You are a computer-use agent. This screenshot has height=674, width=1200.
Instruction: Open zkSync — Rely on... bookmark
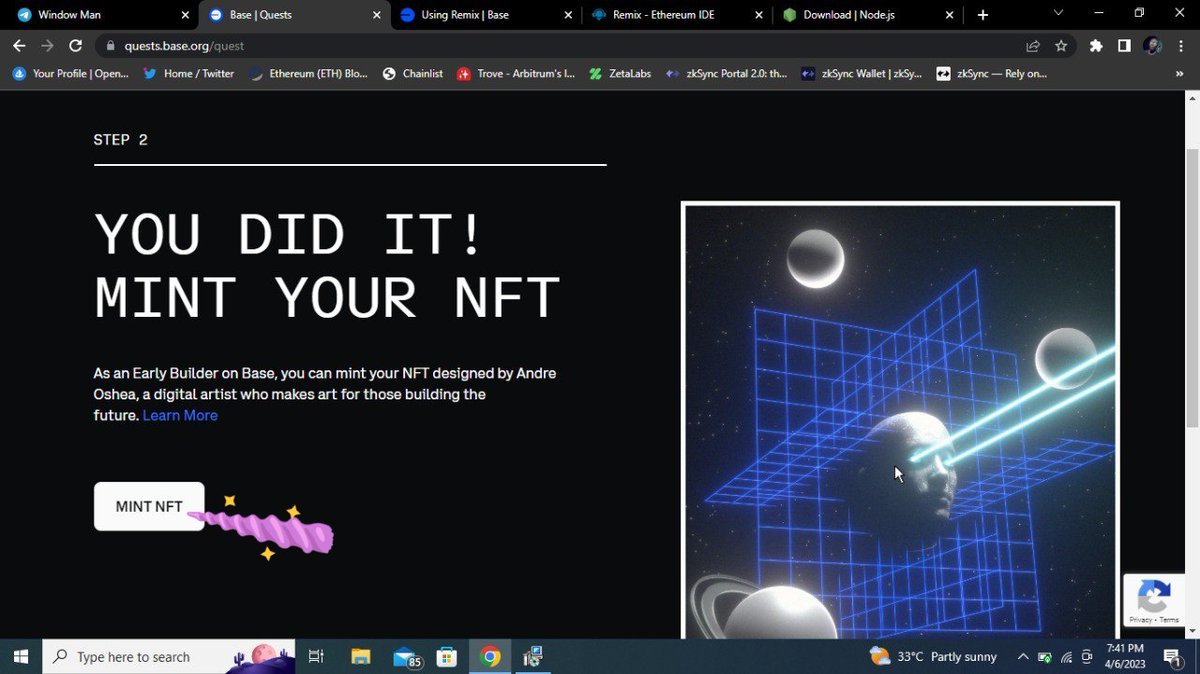[992, 73]
